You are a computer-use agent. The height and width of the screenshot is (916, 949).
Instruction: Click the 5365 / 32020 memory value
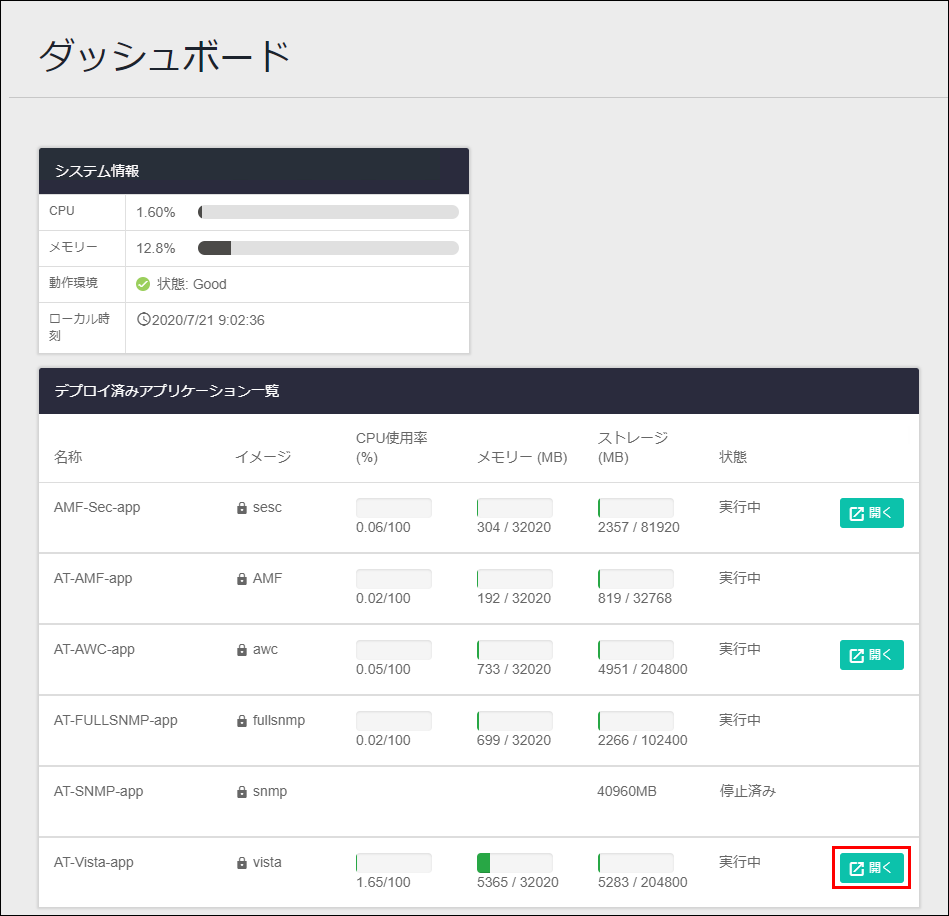tap(517, 882)
